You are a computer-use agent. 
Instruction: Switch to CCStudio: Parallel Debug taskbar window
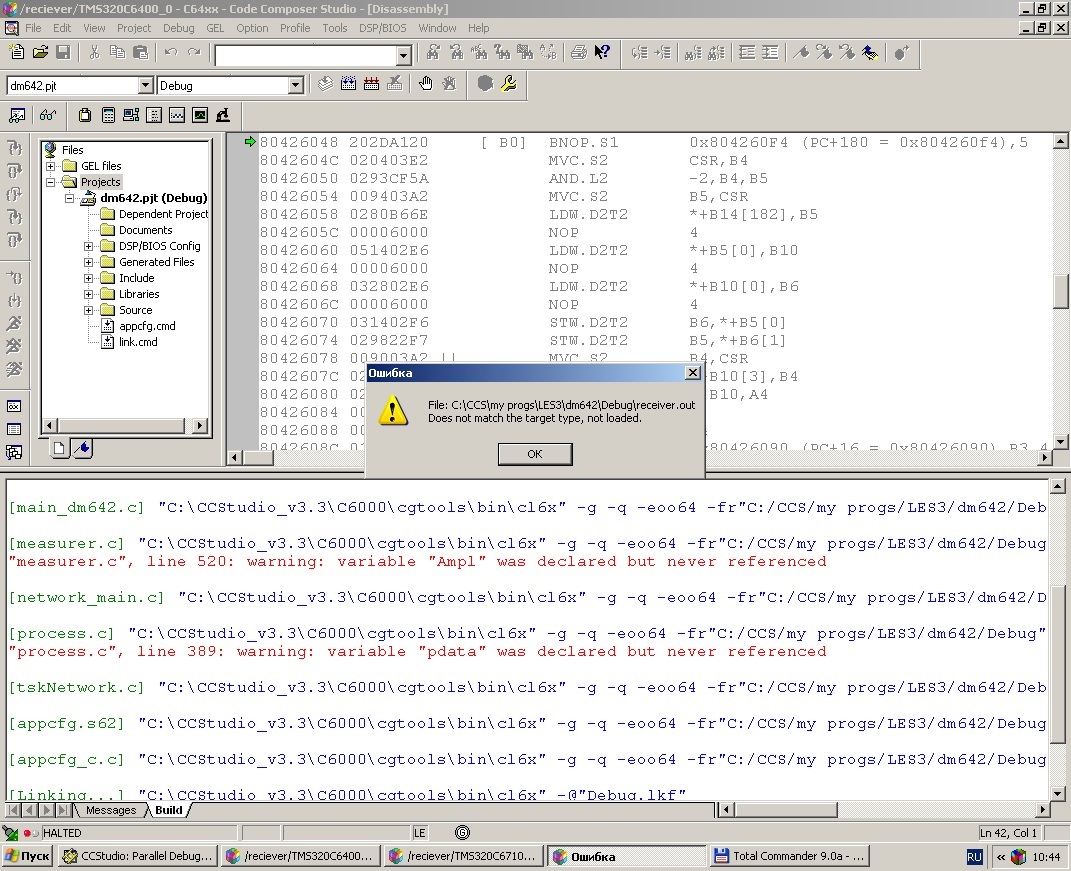pyautogui.click(x=137, y=856)
